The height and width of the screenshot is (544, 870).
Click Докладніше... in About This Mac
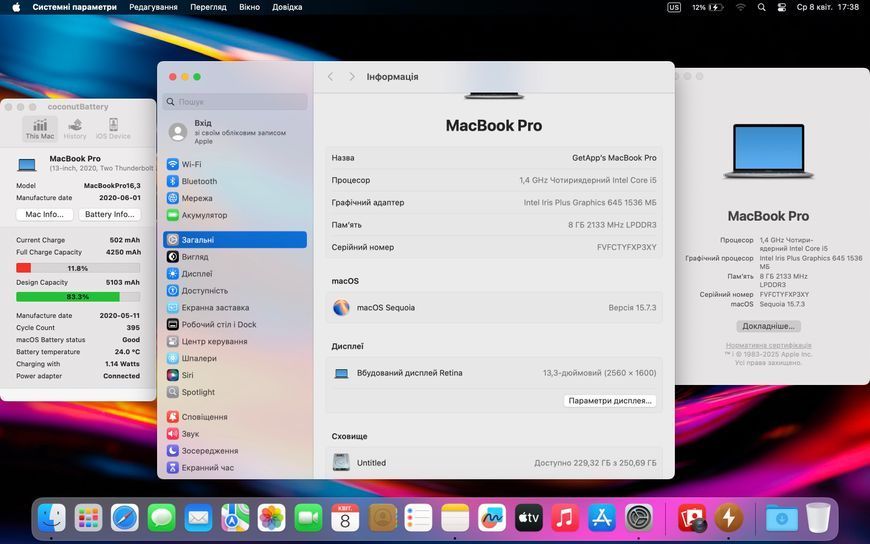768,326
